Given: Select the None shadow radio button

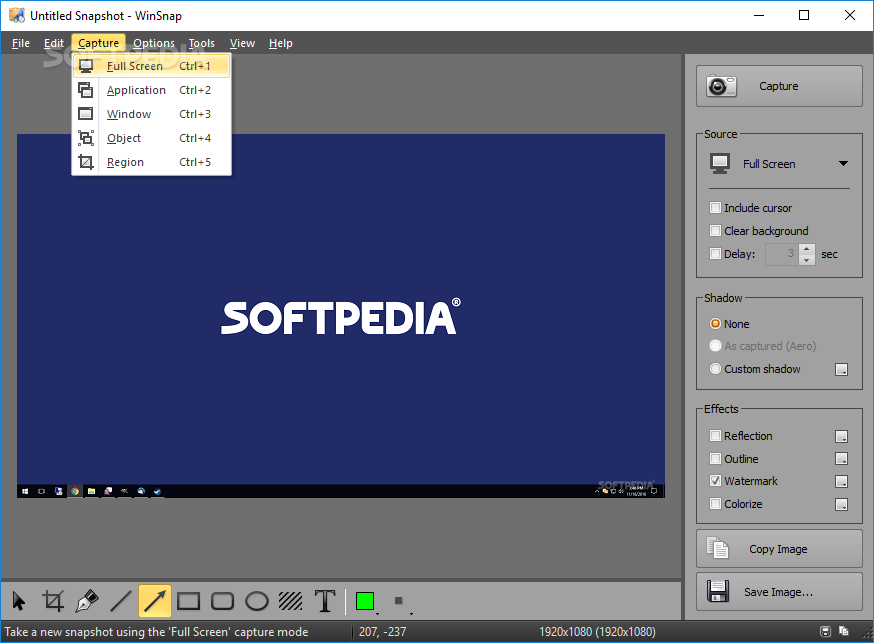Looking at the screenshot, I should pyautogui.click(x=715, y=324).
